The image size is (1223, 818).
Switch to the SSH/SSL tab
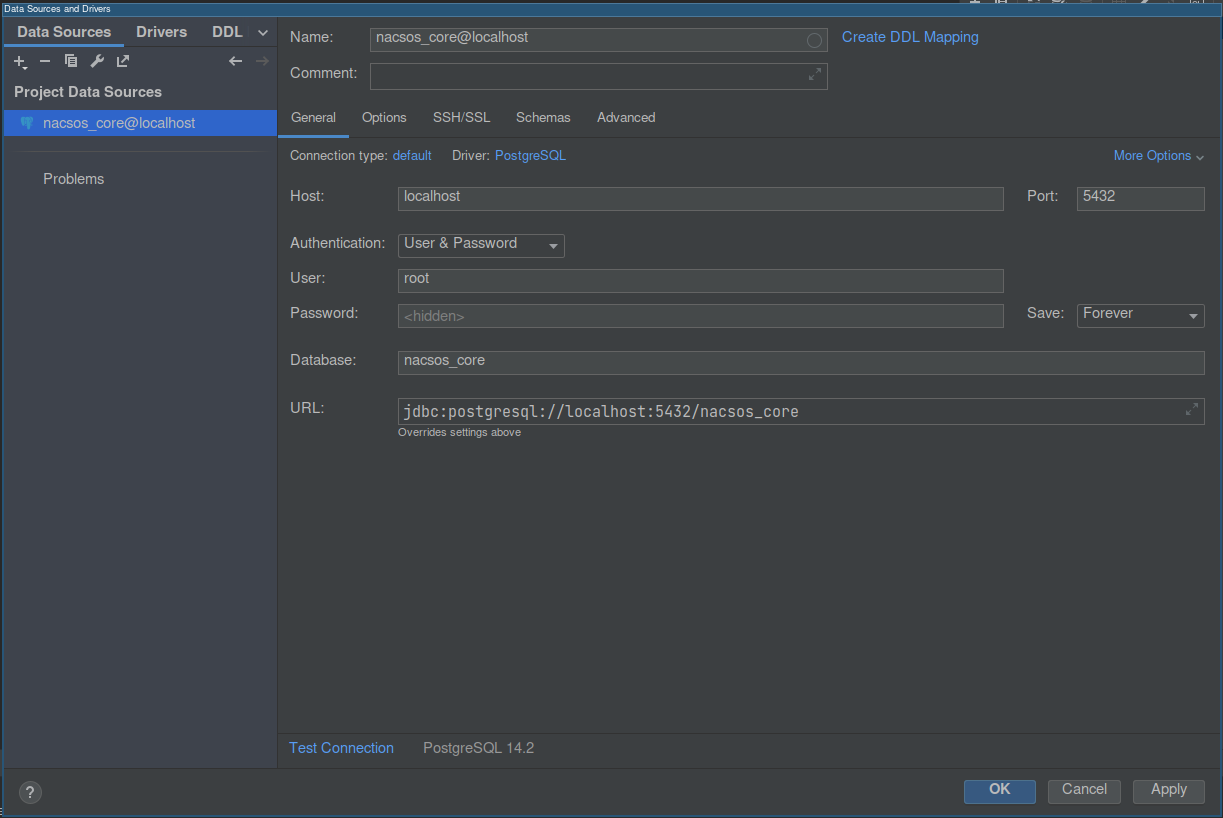click(x=461, y=118)
